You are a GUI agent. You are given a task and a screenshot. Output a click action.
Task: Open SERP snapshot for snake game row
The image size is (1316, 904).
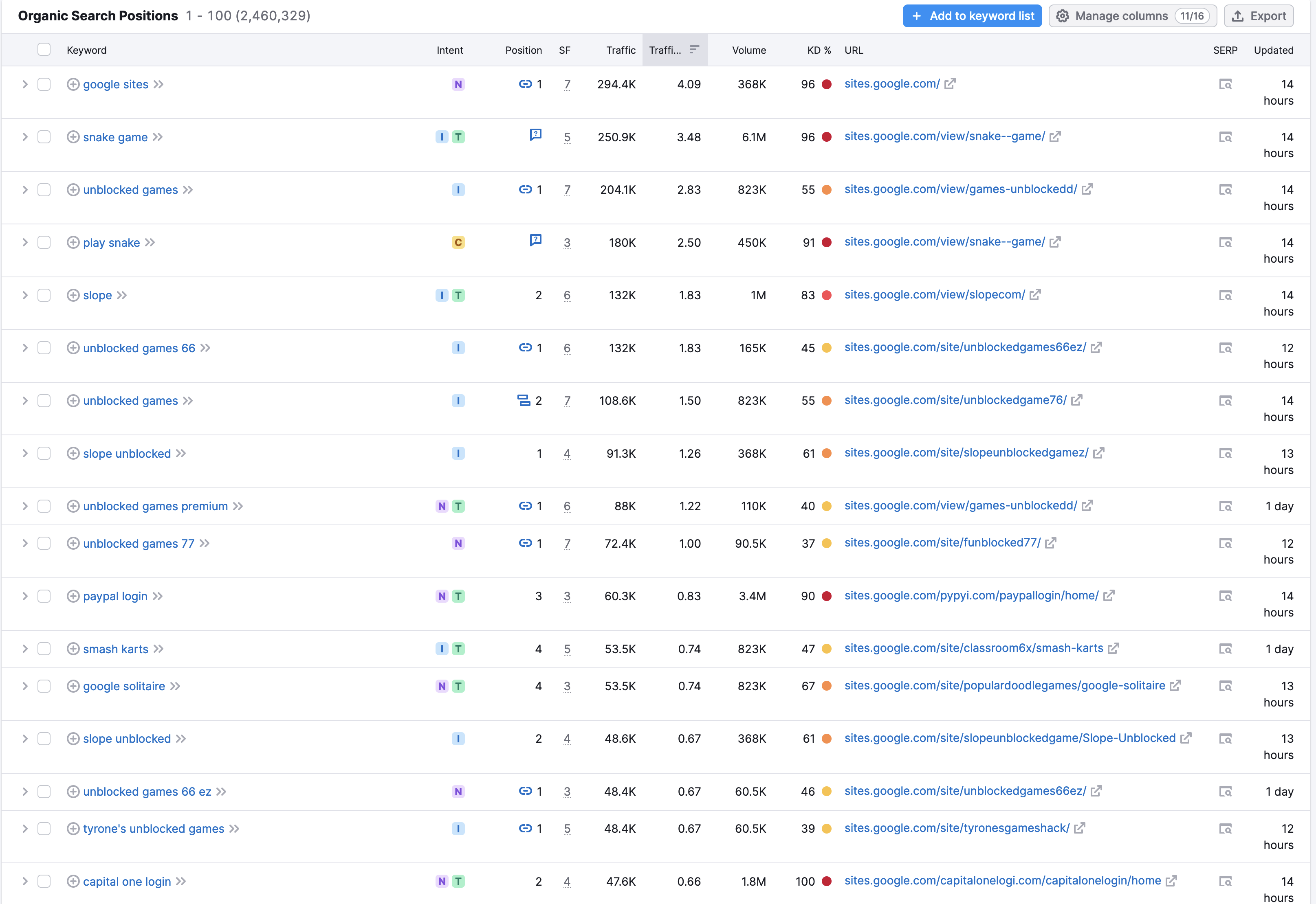coord(1225,137)
